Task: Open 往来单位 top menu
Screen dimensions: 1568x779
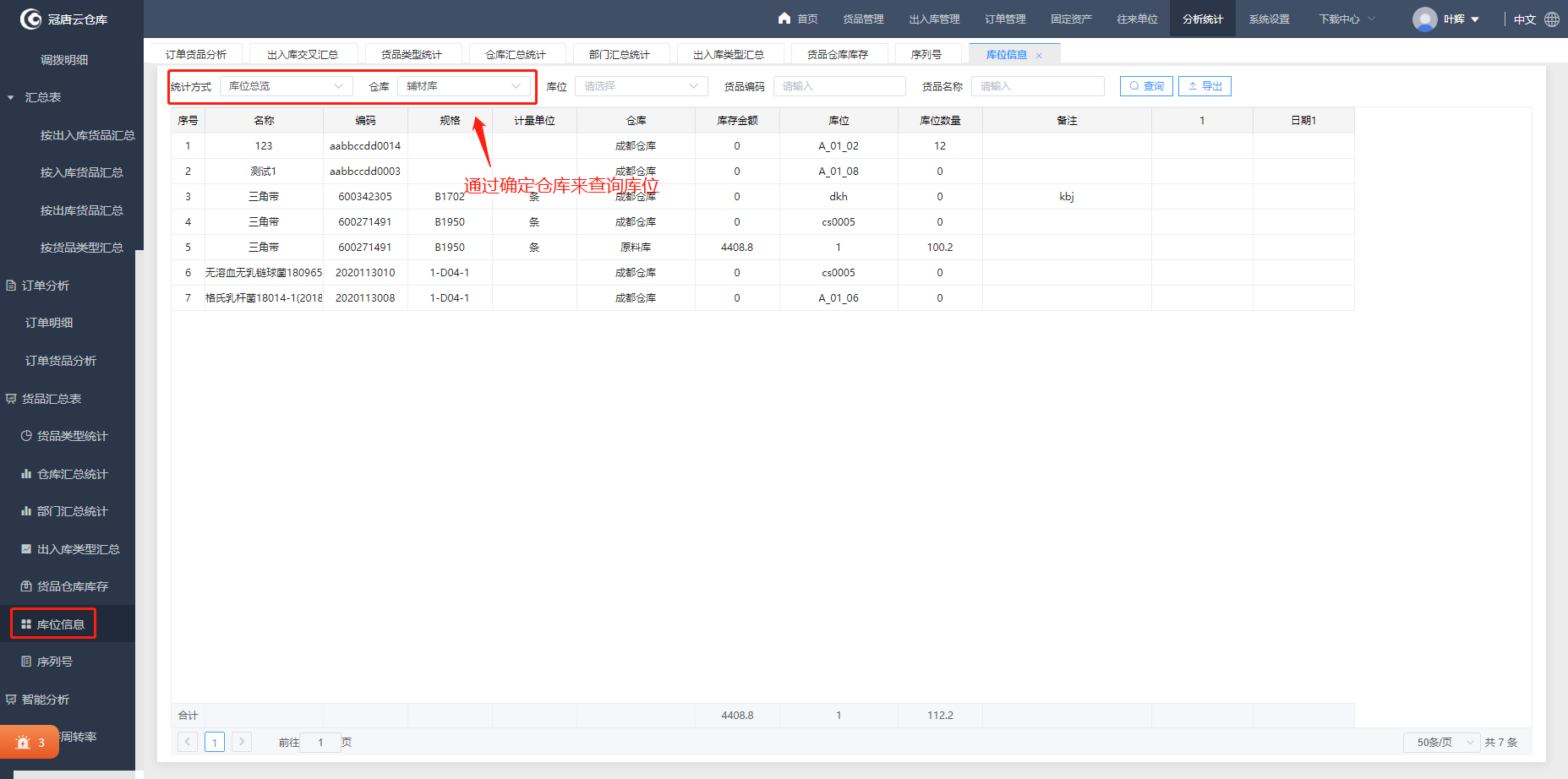Action: click(x=1137, y=19)
